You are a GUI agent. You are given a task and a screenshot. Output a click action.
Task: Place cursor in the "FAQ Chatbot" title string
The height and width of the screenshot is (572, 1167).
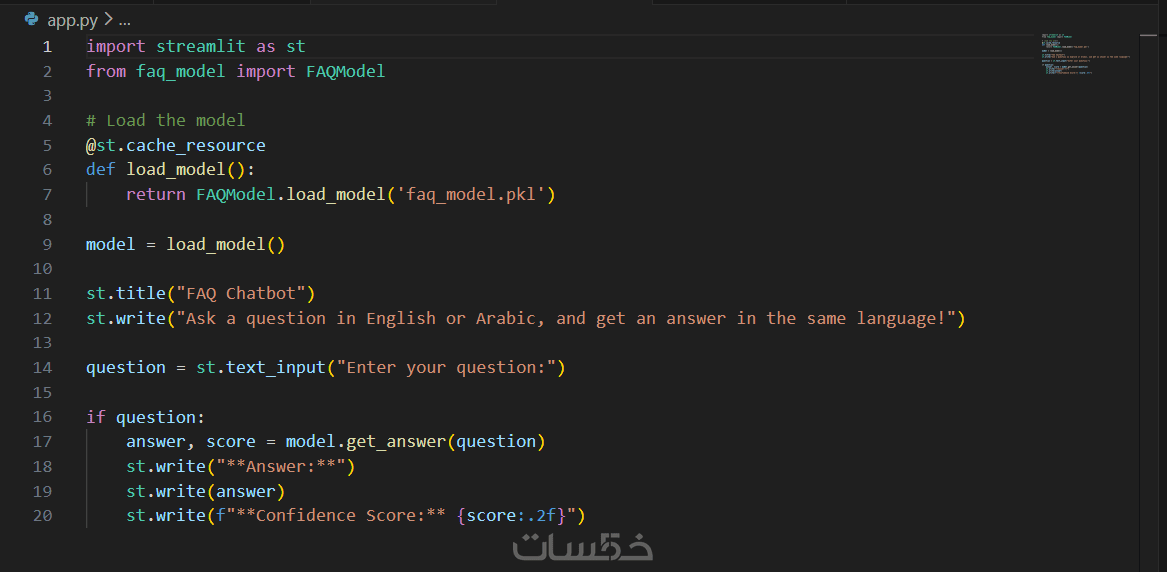pyautogui.click(x=245, y=293)
